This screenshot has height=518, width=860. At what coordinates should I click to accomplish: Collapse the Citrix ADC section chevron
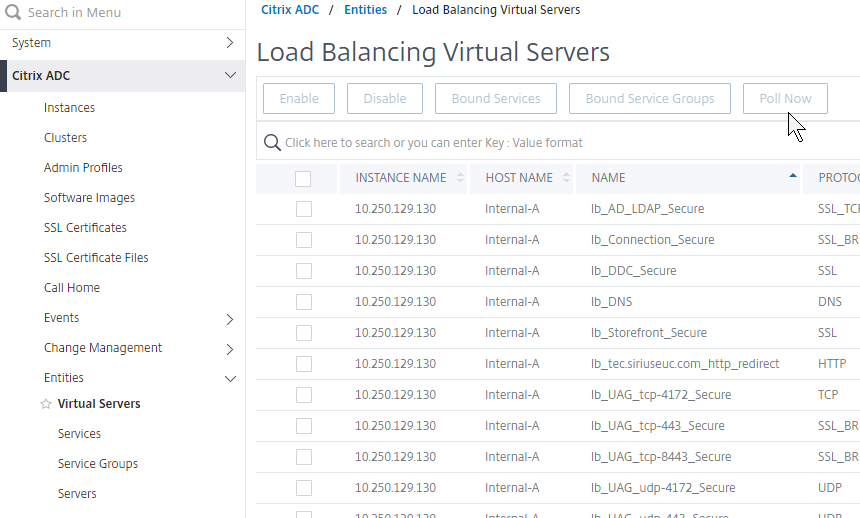click(x=230, y=75)
